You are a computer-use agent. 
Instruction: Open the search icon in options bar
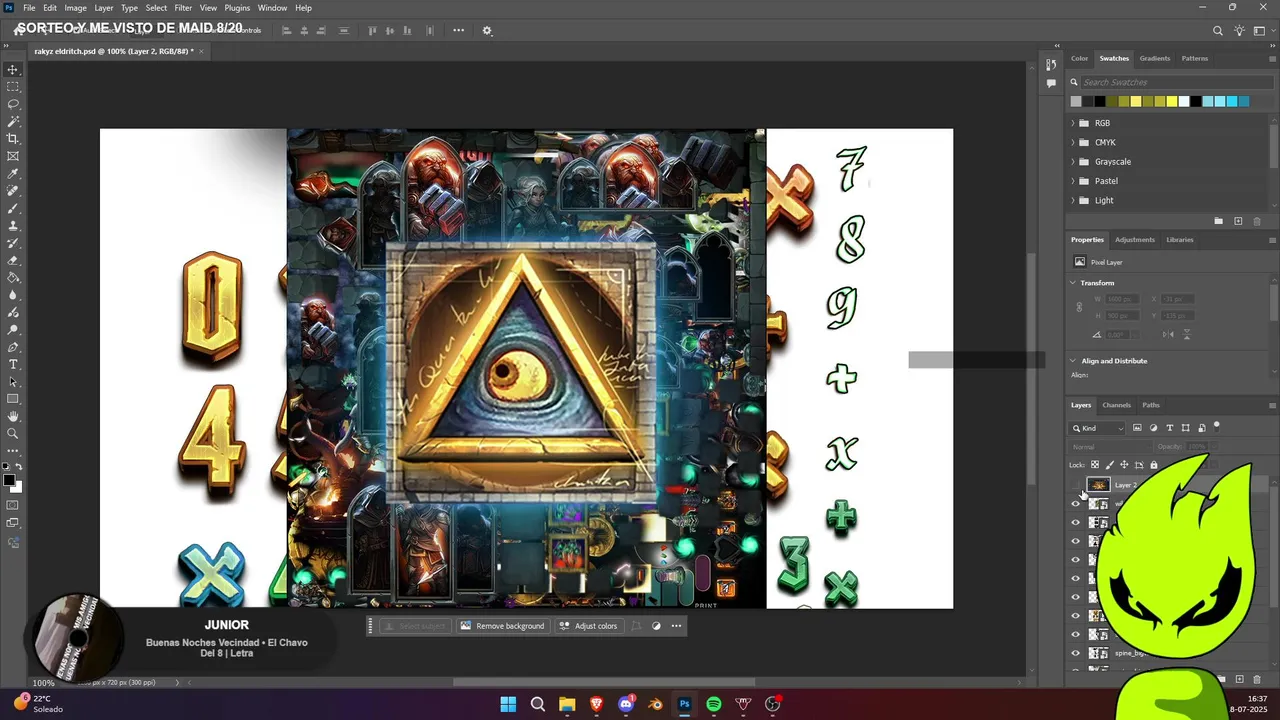(1218, 31)
